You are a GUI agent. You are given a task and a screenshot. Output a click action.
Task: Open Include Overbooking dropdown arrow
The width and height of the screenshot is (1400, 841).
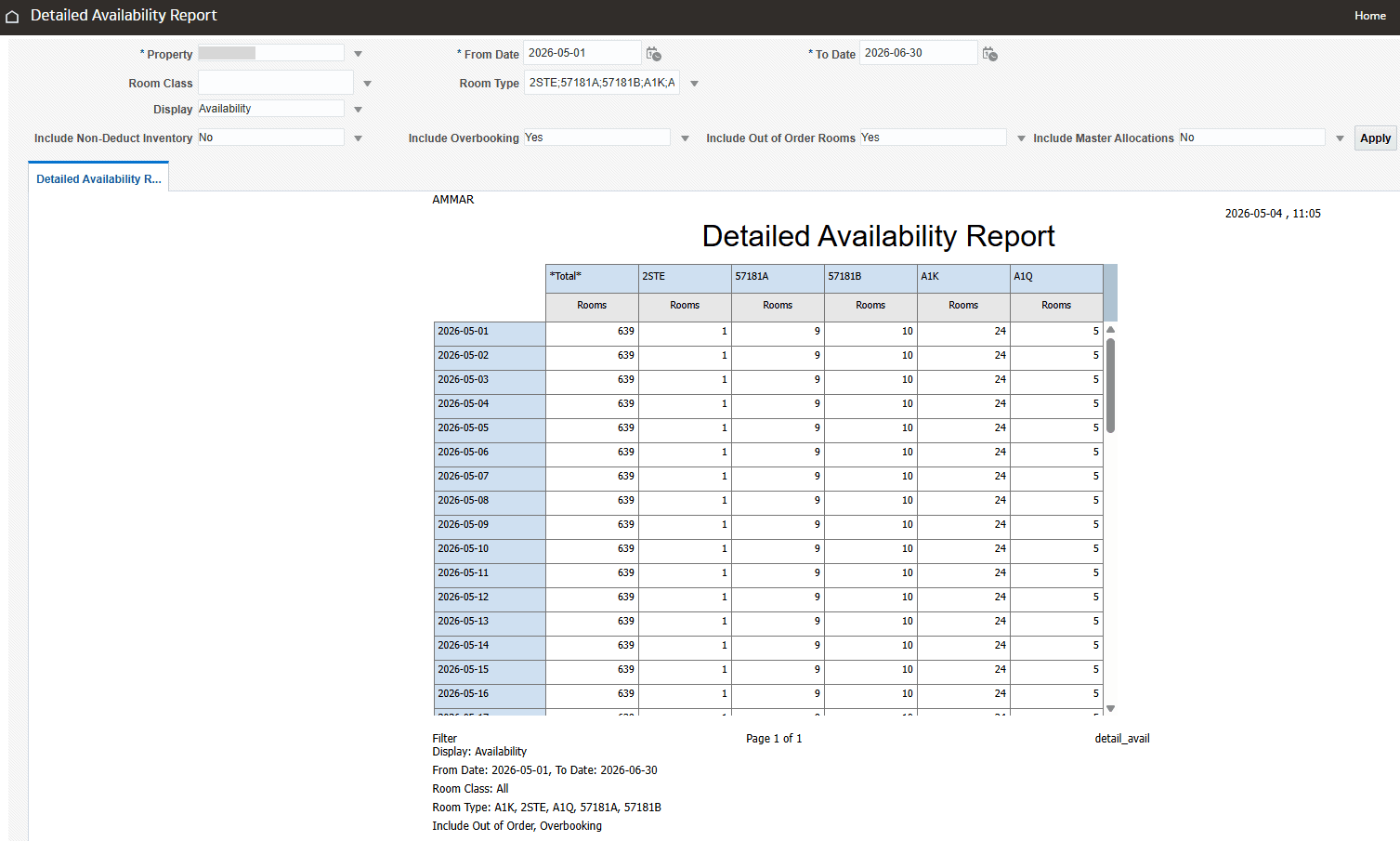(686, 138)
